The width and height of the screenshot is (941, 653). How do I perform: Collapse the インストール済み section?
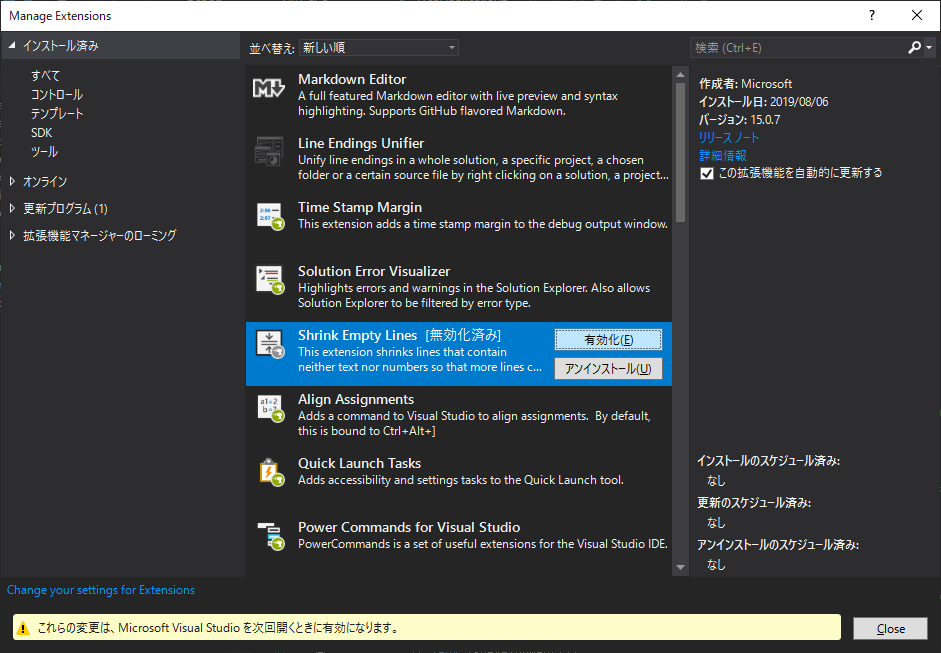10,46
